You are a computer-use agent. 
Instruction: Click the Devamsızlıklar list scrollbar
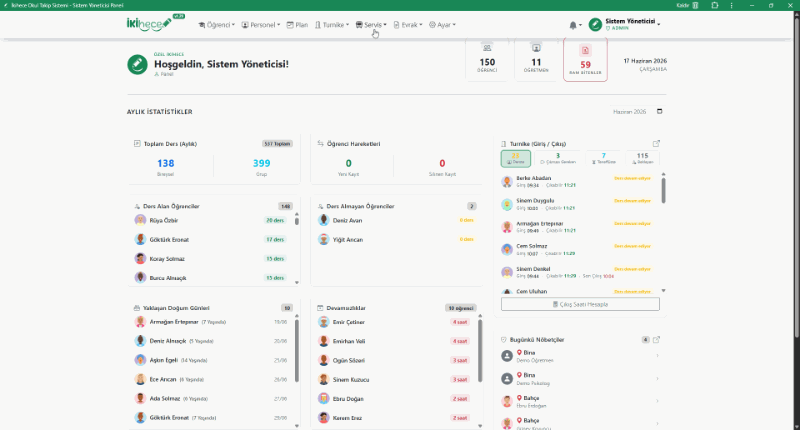pyautogui.click(x=480, y=350)
